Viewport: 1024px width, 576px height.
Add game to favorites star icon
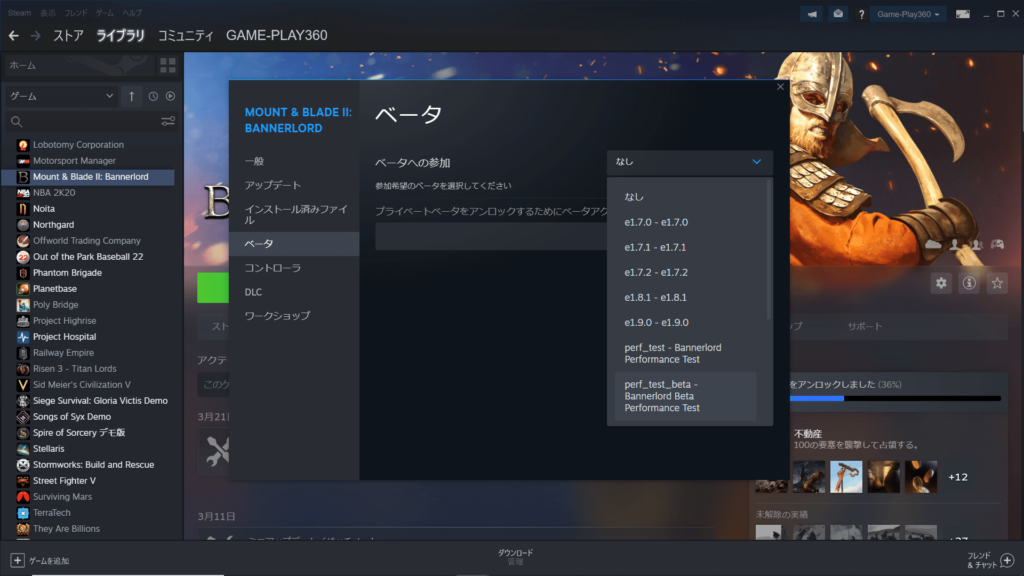[997, 283]
